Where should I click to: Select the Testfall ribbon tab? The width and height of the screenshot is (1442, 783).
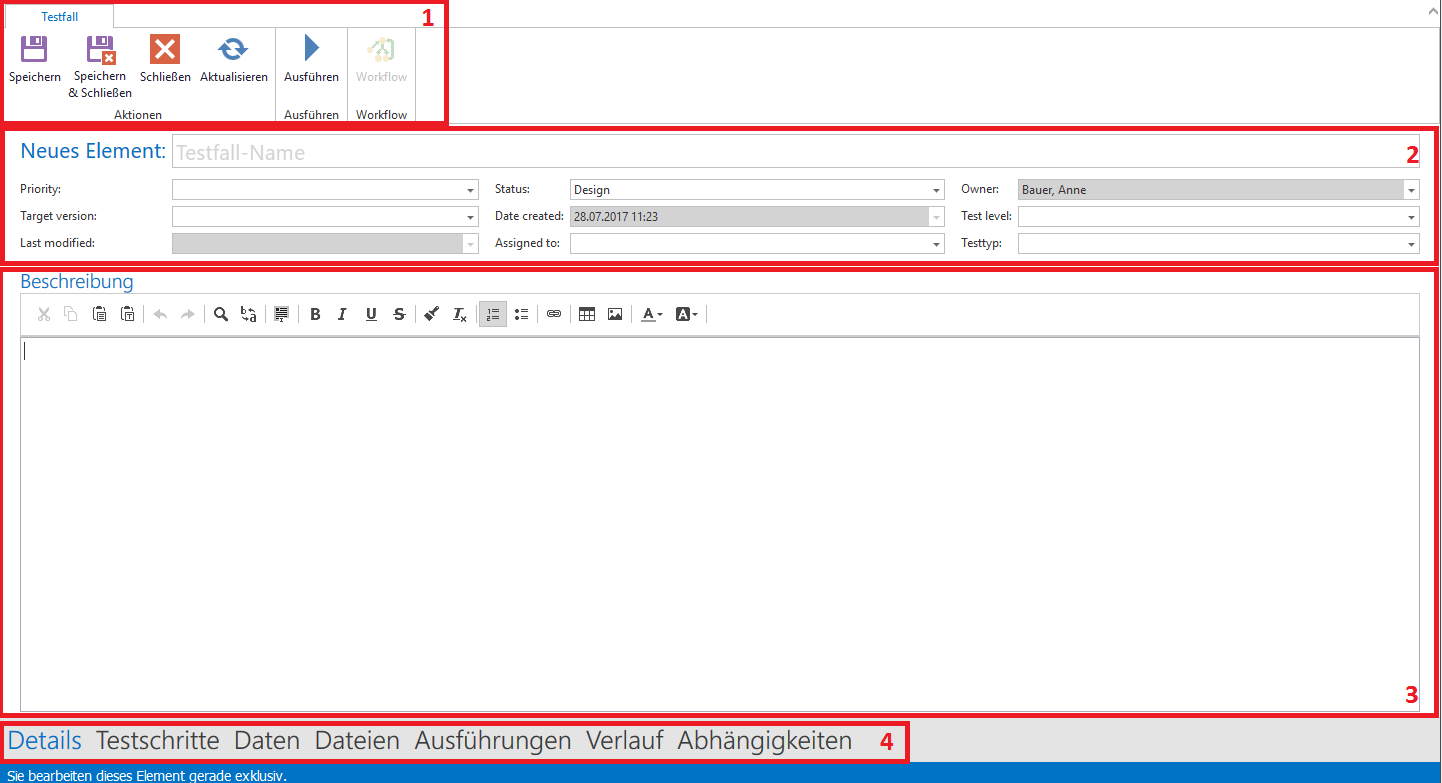(59, 17)
